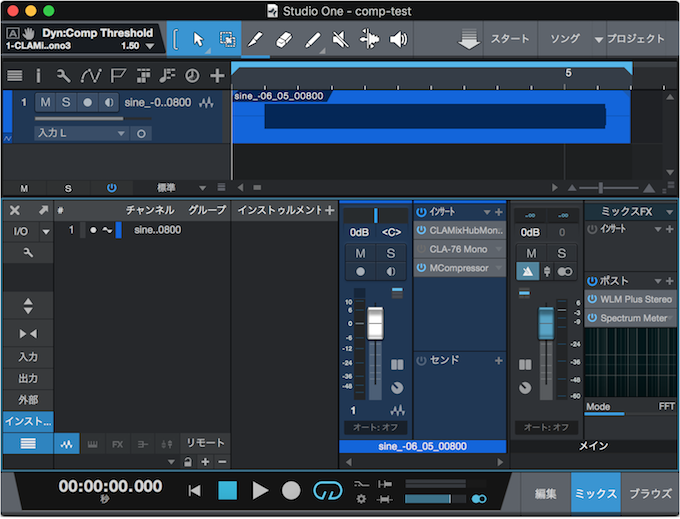Select the Arrow tool
The width and height of the screenshot is (680, 519).
point(198,39)
